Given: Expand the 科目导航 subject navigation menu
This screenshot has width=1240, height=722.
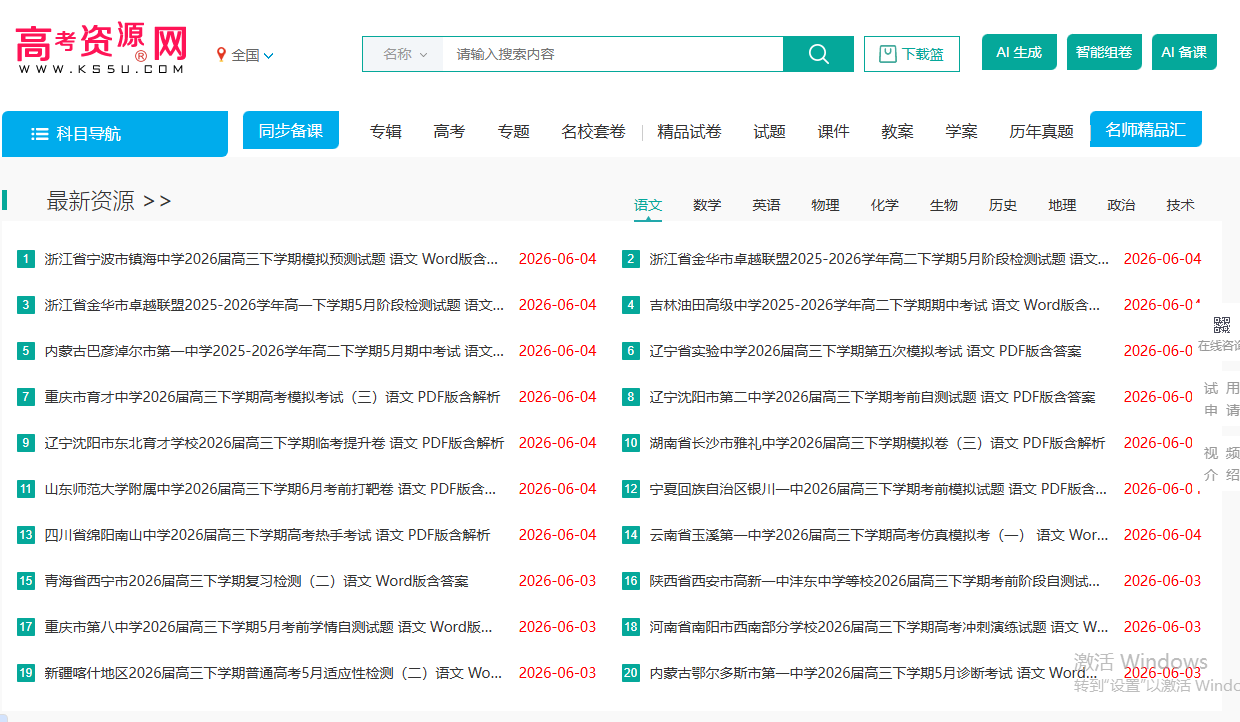Looking at the screenshot, I should tap(115, 134).
